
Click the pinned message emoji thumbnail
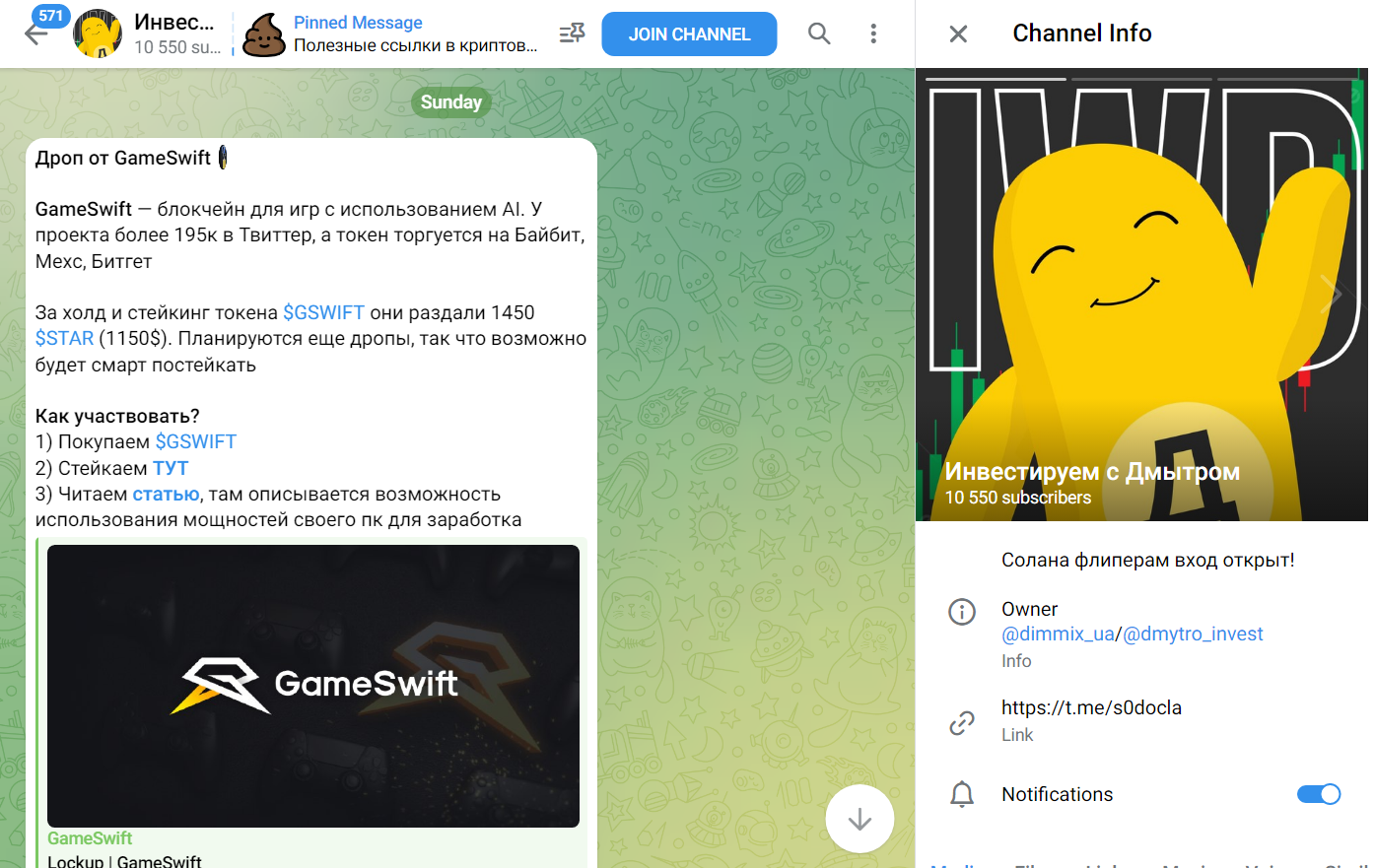[x=263, y=34]
